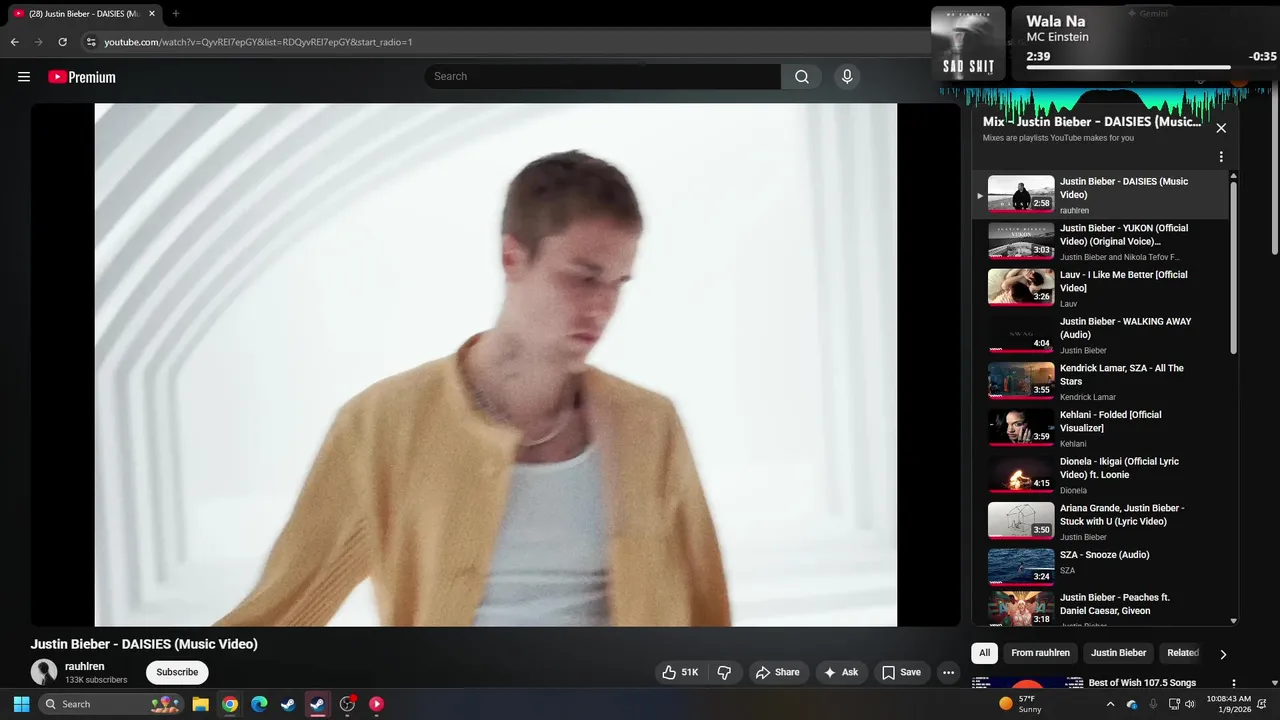Select the From rauhlren filter chip
This screenshot has width=1280, height=720.
pyautogui.click(x=1040, y=653)
